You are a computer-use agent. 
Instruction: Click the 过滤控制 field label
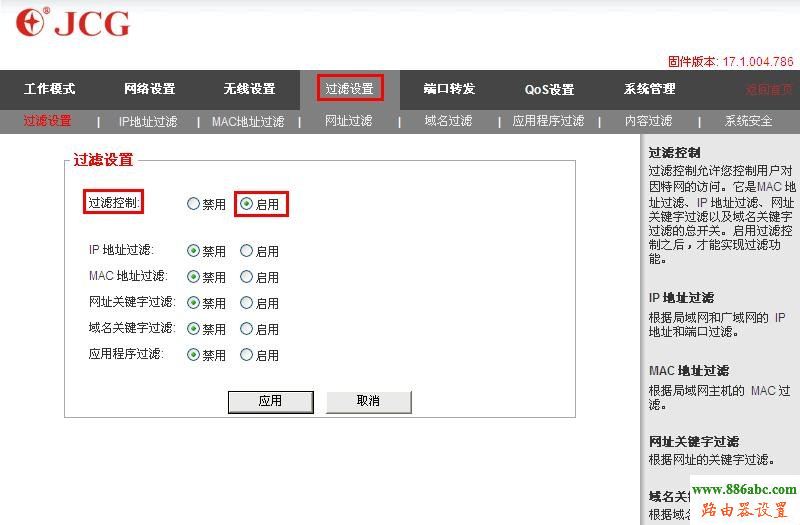pos(113,203)
